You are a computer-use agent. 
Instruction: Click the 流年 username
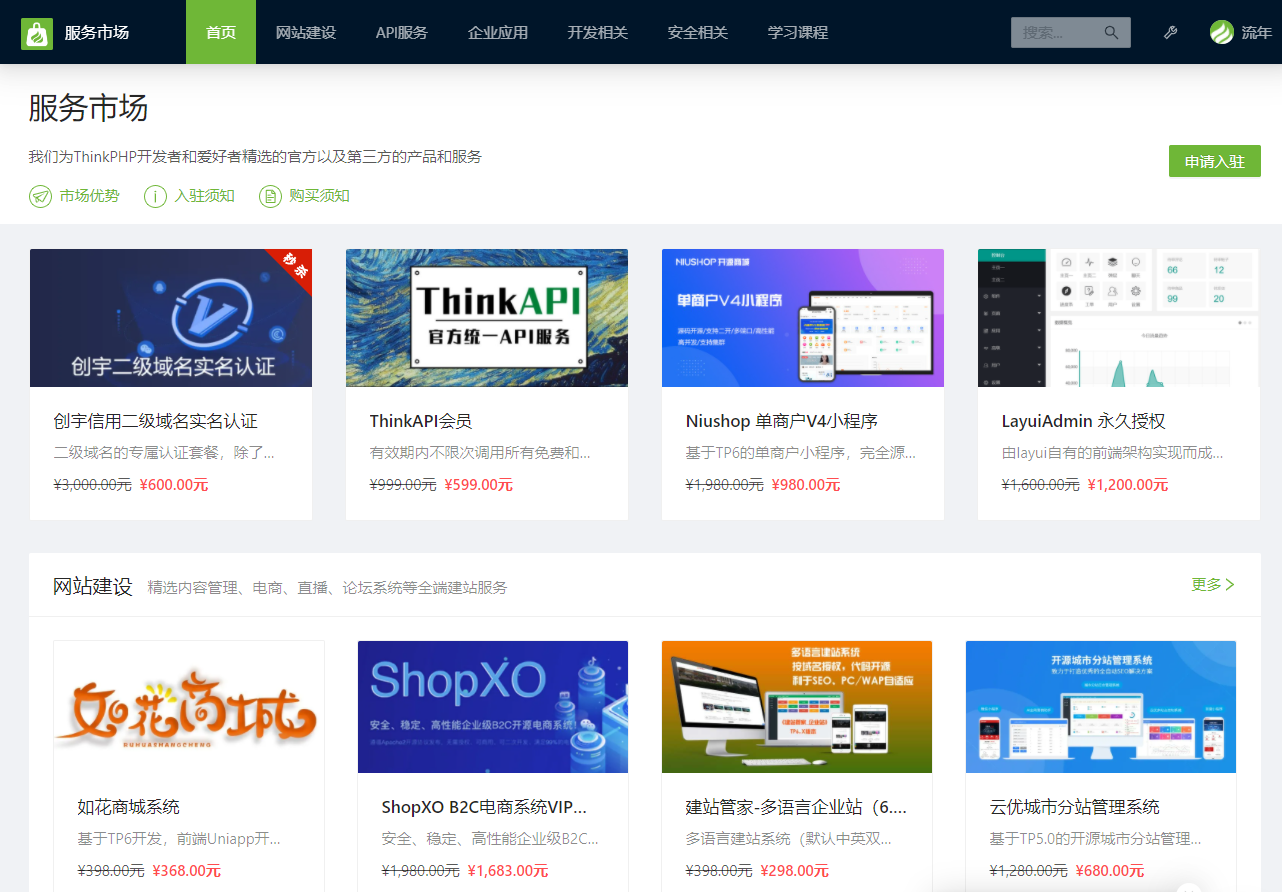click(1257, 33)
